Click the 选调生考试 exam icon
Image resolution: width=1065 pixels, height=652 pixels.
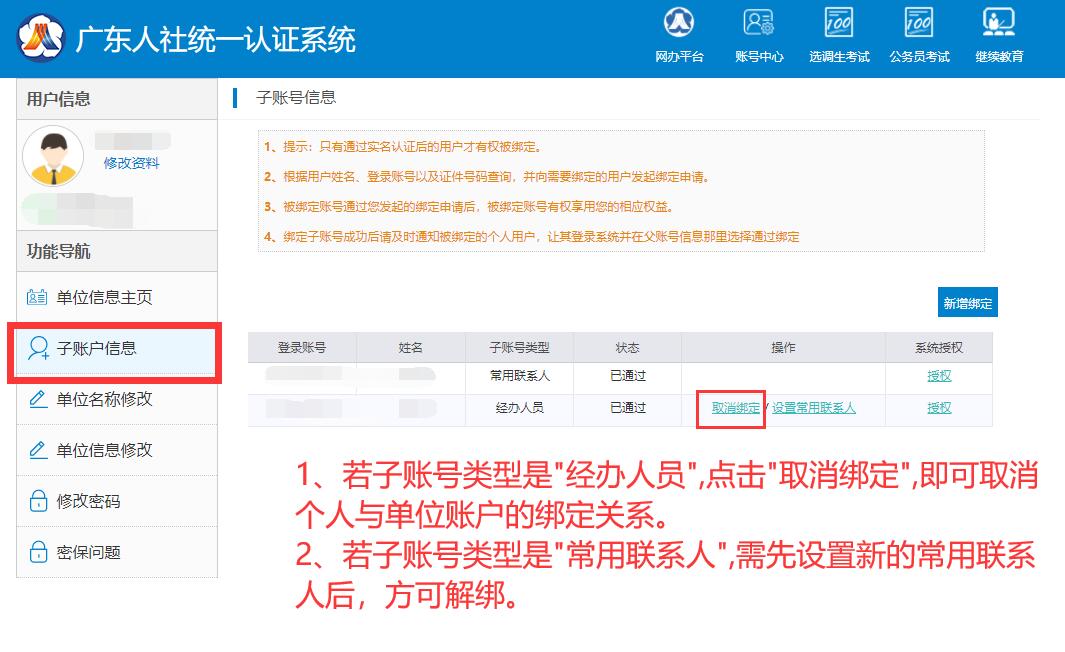click(x=838, y=24)
